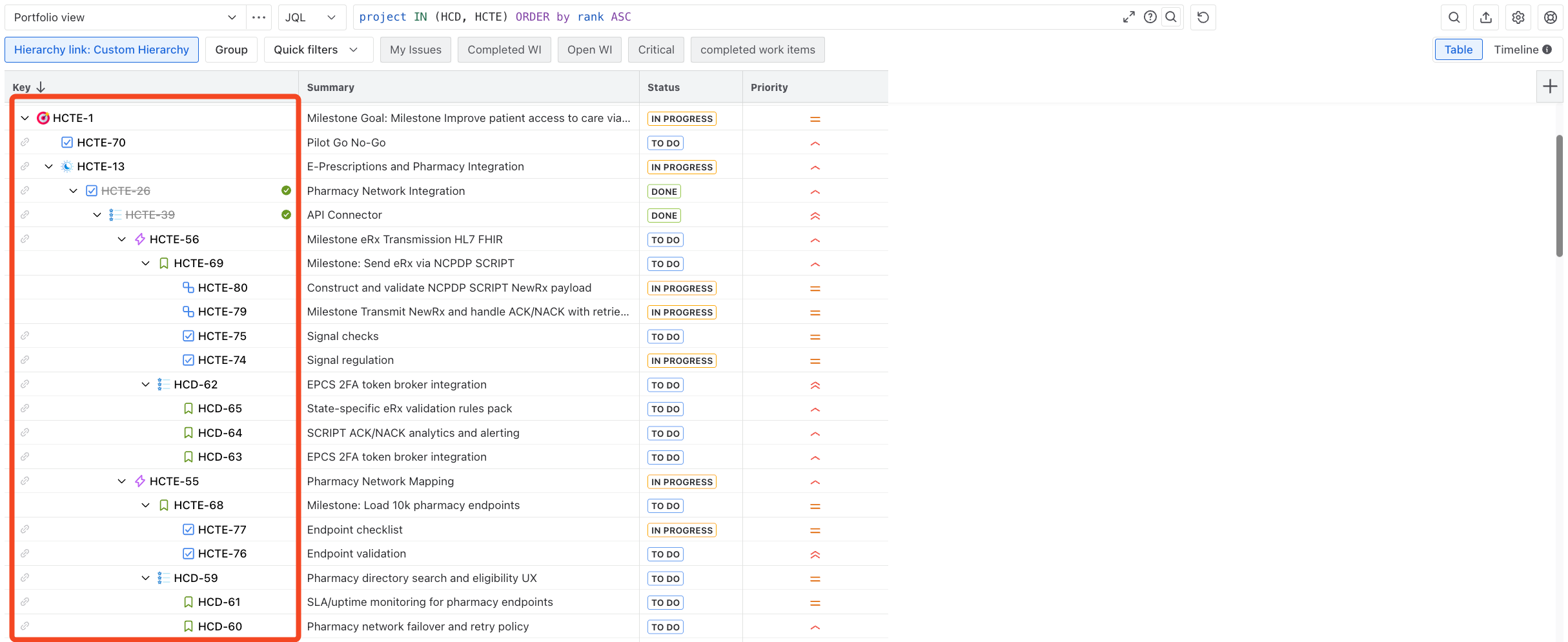Screen dimensions: 1568x642
Task: Click the Group button
Action: pyautogui.click(x=231, y=50)
